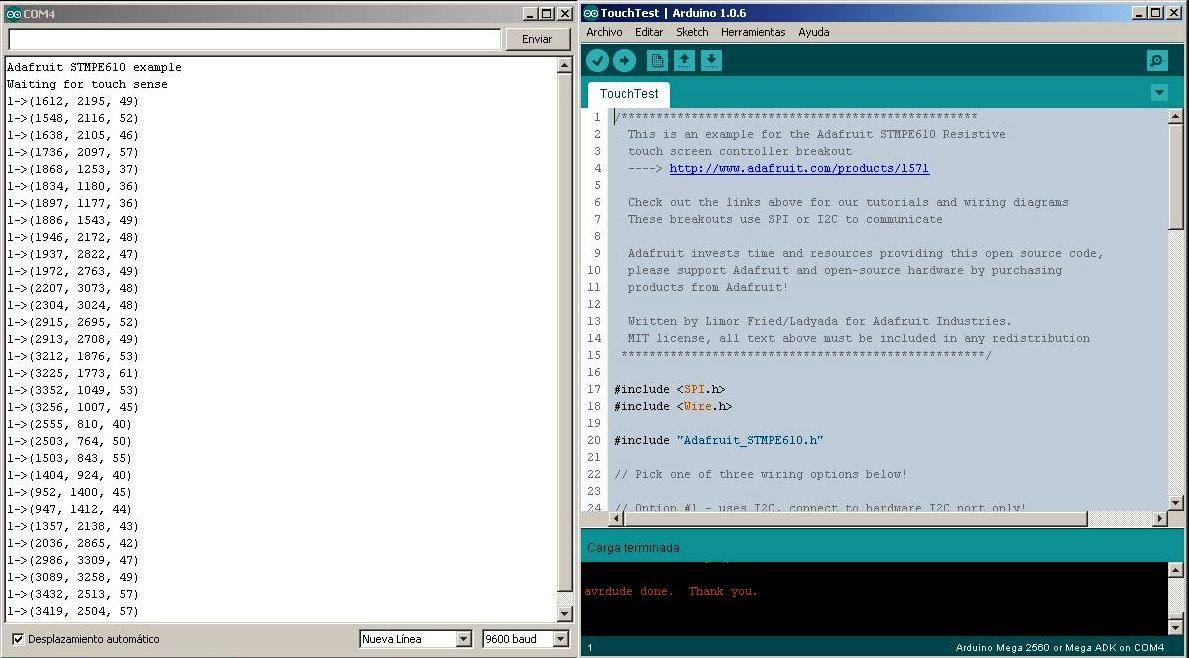Click 'These breakouts use SPI or I2C' comment

click(785, 219)
